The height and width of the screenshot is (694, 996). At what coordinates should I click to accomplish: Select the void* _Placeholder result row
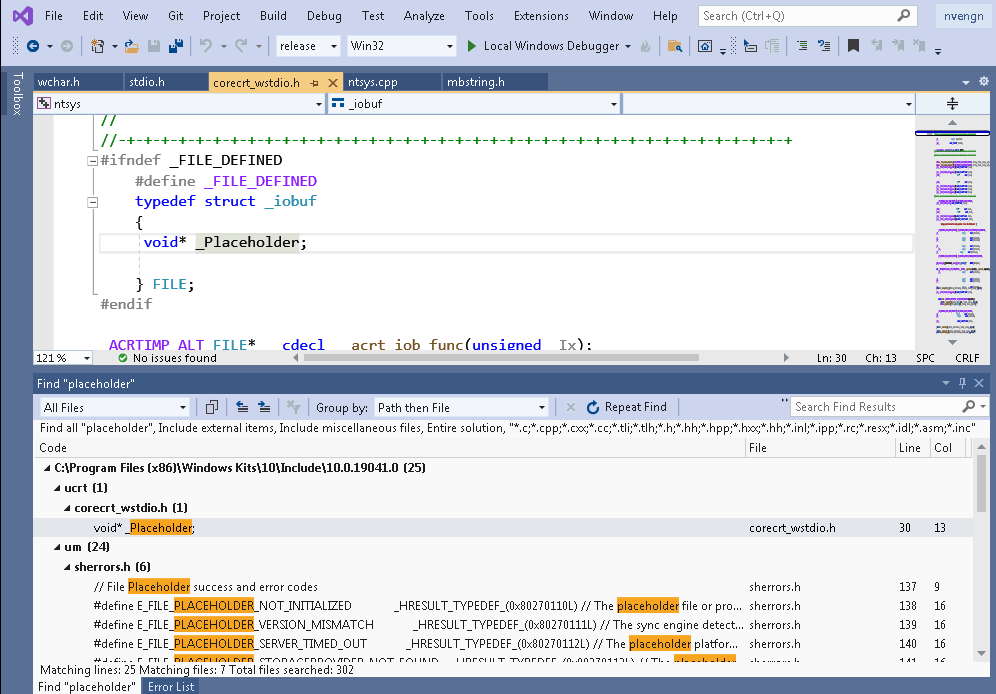(x=503, y=528)
